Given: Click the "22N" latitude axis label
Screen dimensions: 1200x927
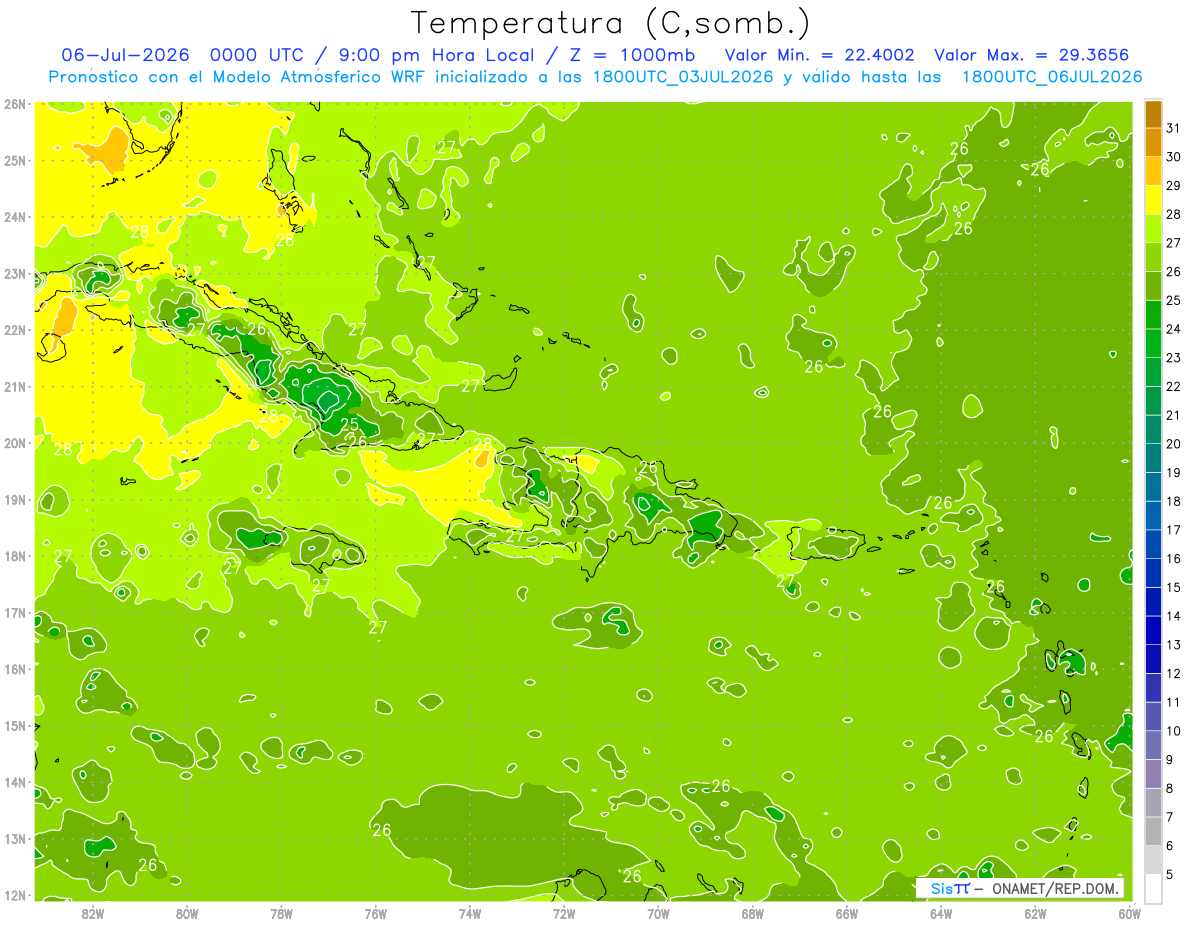Looking at the screenshot, I should 14,330.
